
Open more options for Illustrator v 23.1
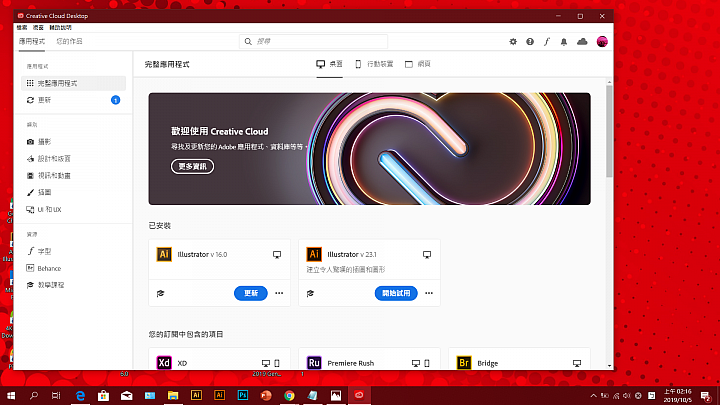tap(429, 293)
